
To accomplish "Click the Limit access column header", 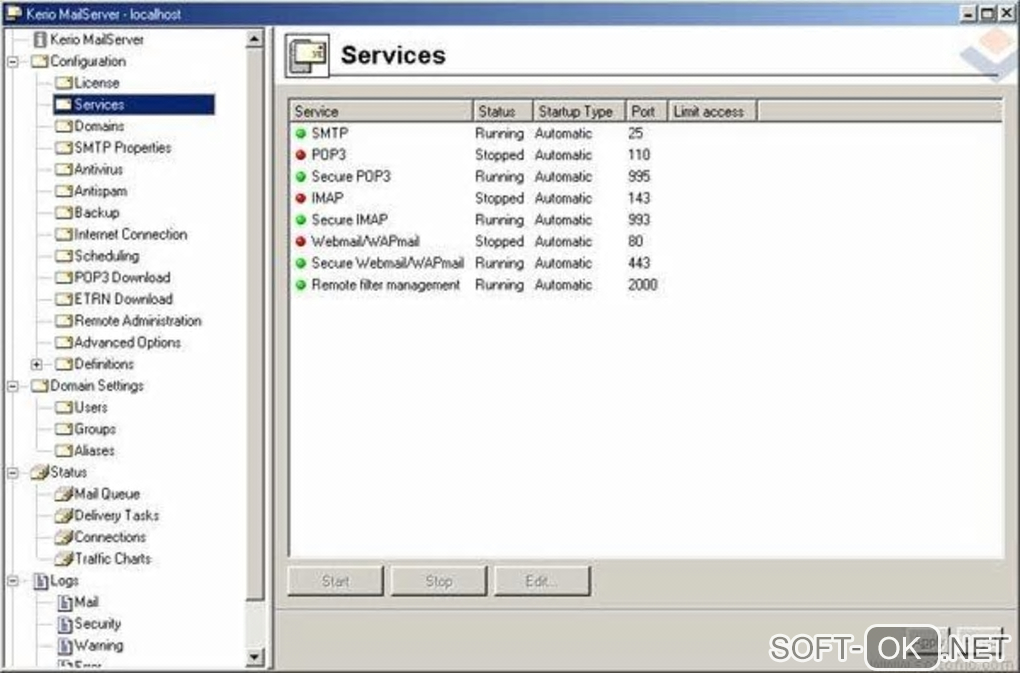I will point(712,111).
